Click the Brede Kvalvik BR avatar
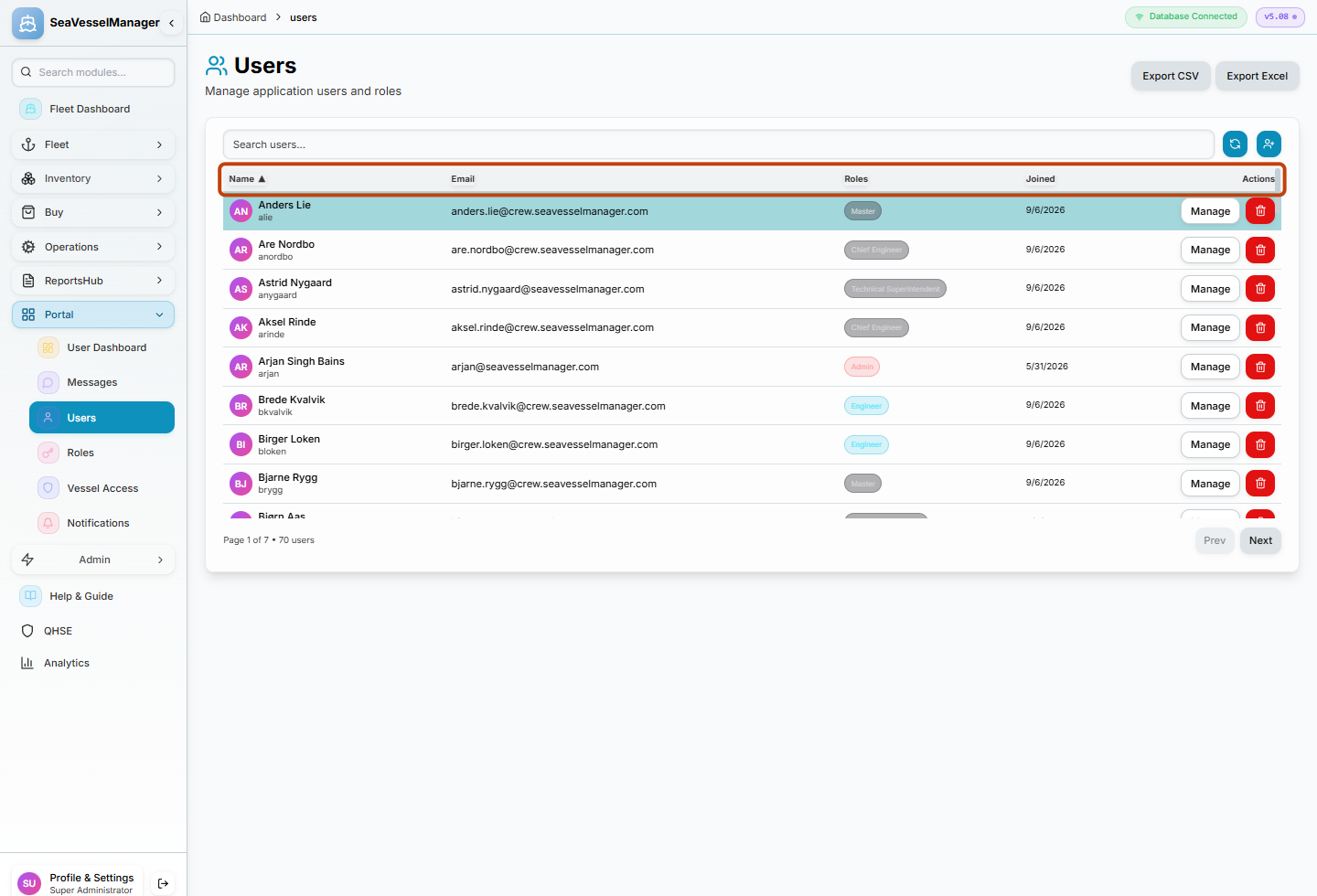 241,406
